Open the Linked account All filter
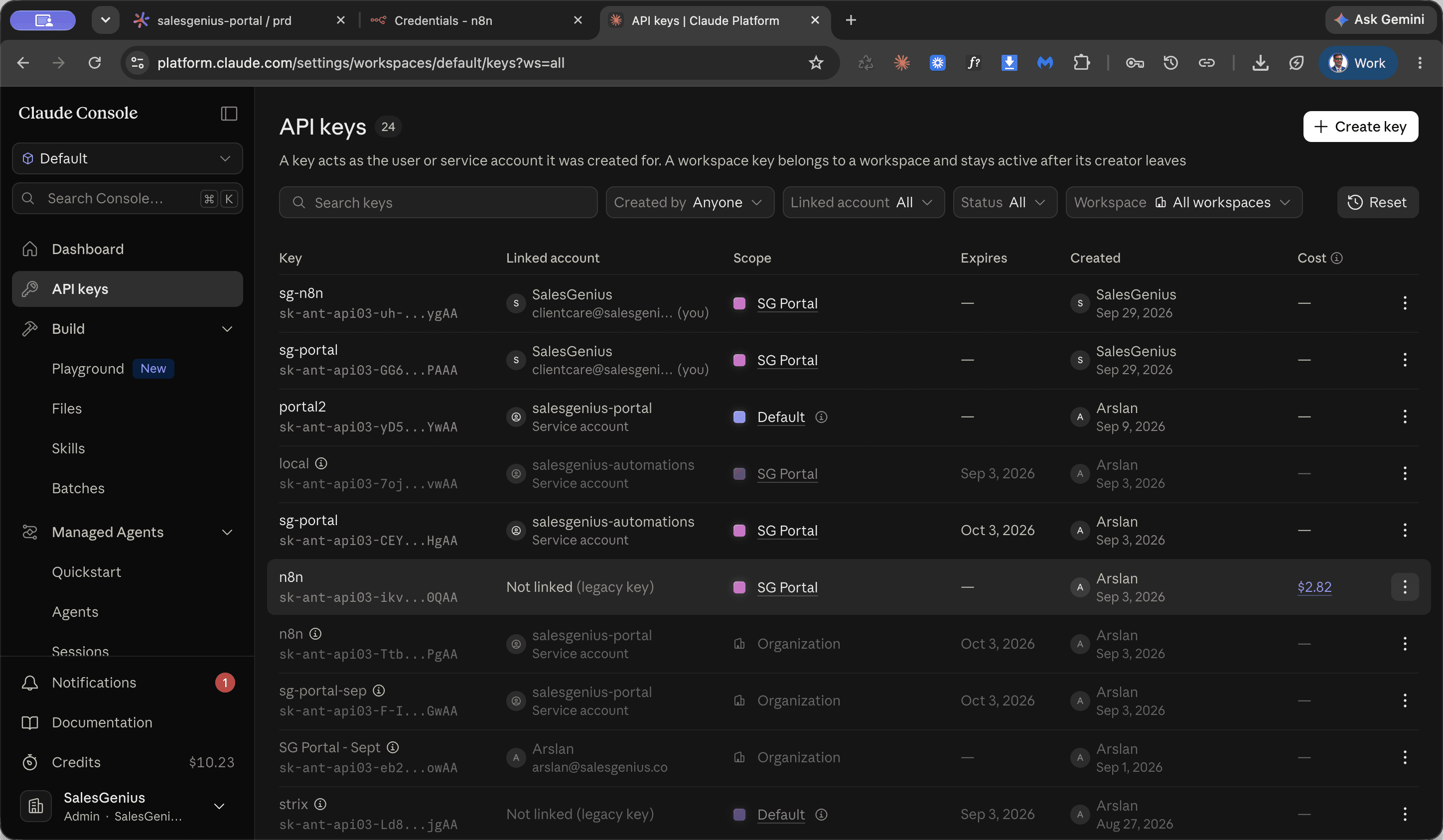1443x840 pixels. (863, 202)
